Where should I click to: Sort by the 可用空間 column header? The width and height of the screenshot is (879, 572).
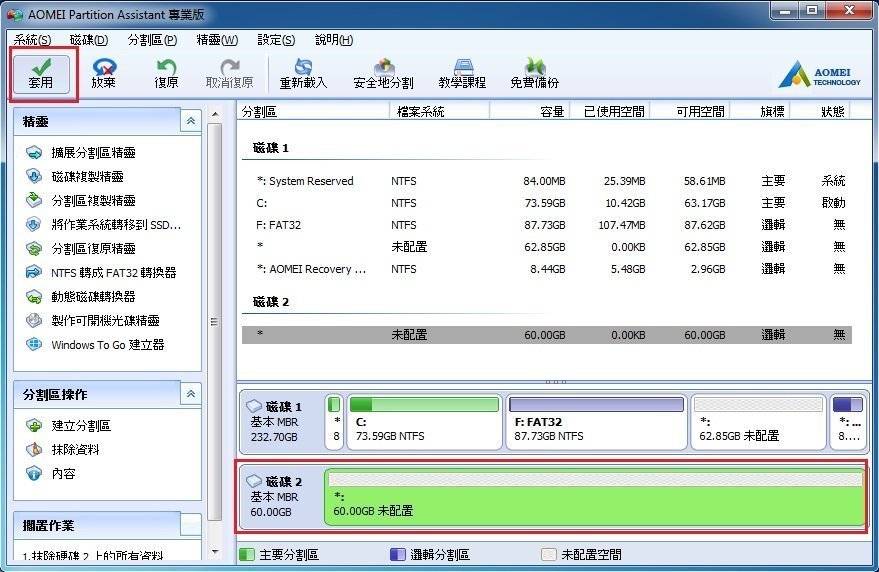point(690,112)
